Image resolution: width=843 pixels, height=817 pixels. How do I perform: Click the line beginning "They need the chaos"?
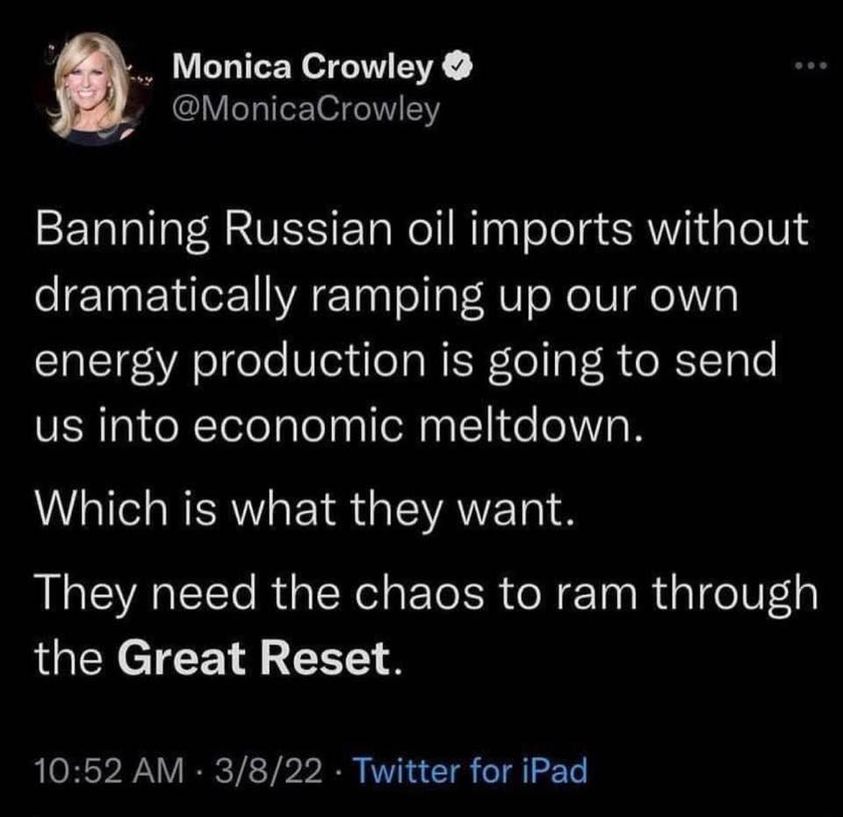coord(424,596)
